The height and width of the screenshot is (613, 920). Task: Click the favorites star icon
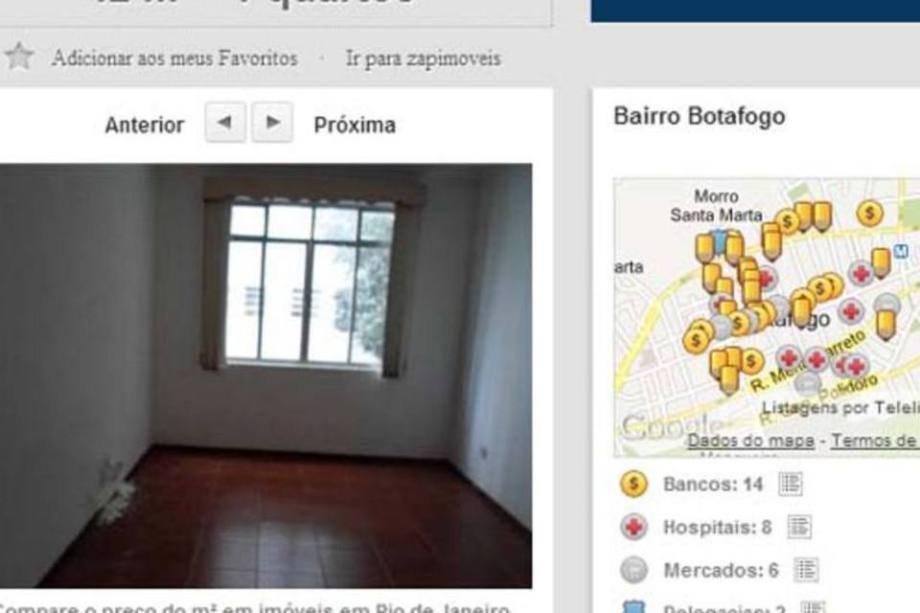19,56
